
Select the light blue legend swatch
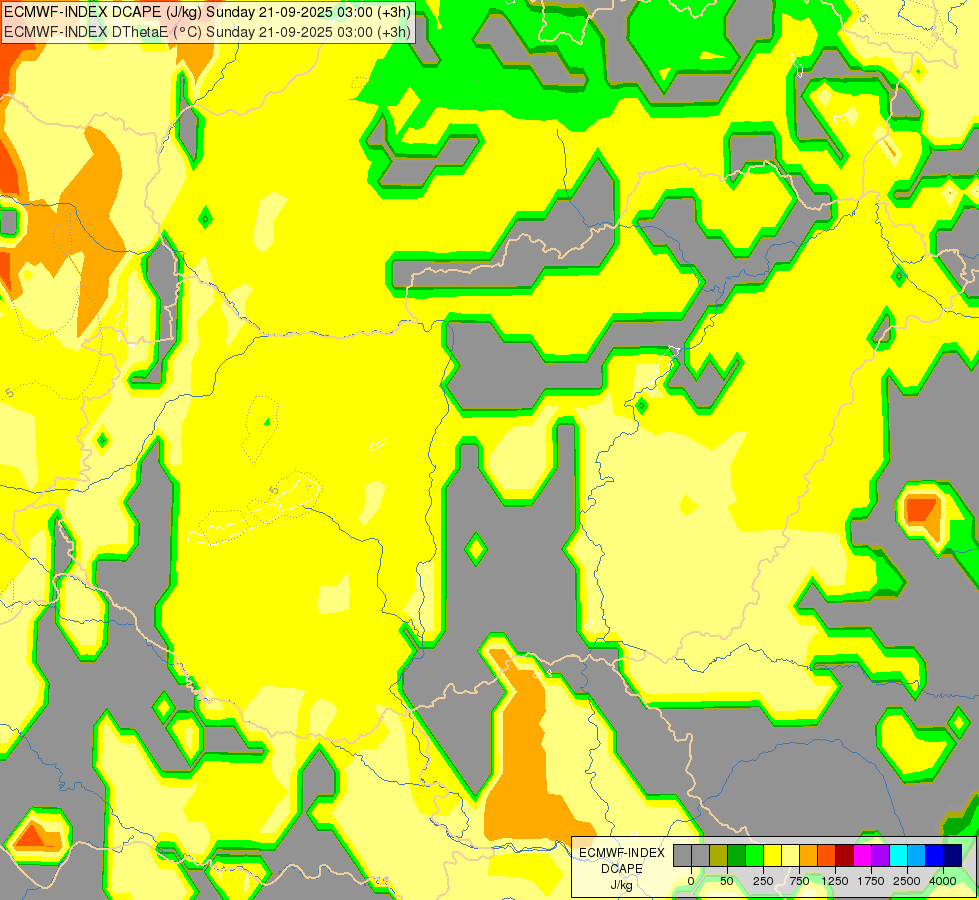pos(917,855)
